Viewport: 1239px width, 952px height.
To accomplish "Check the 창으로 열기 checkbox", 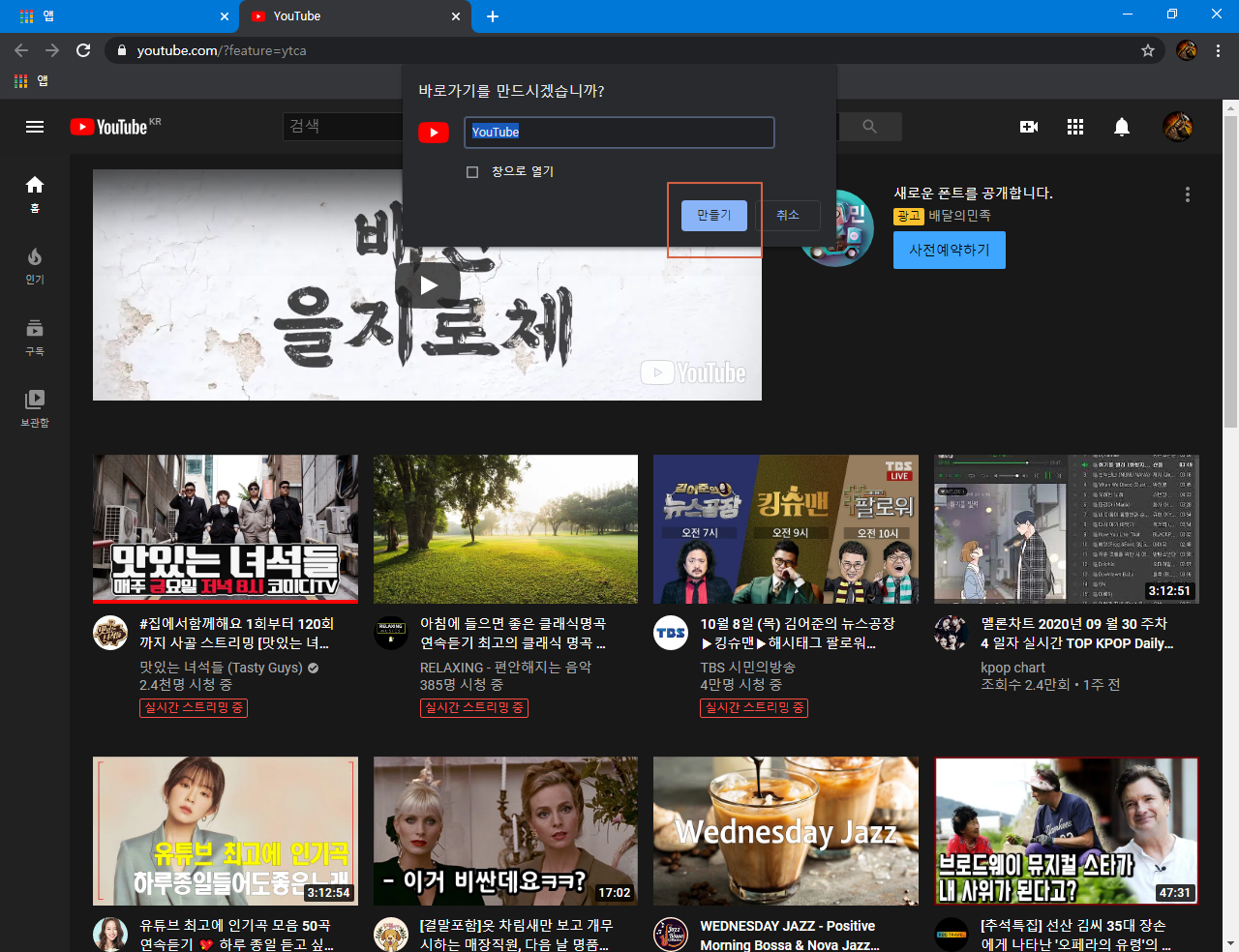I will pos(472,172).
